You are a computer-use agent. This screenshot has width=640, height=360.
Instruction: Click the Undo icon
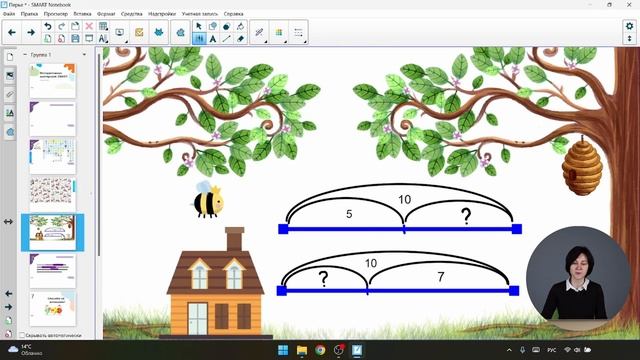(48, 26)
